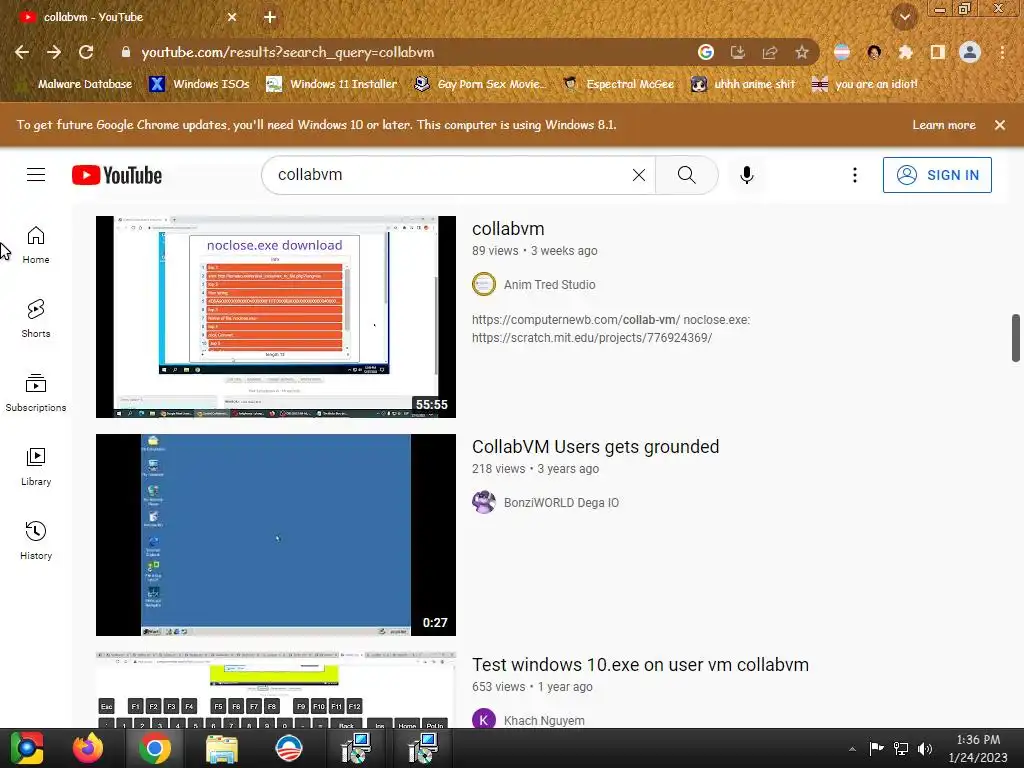Open CollabVM Users gets grounded thumbnail
Screen dimensions: 1024x768
pos(276,535)
